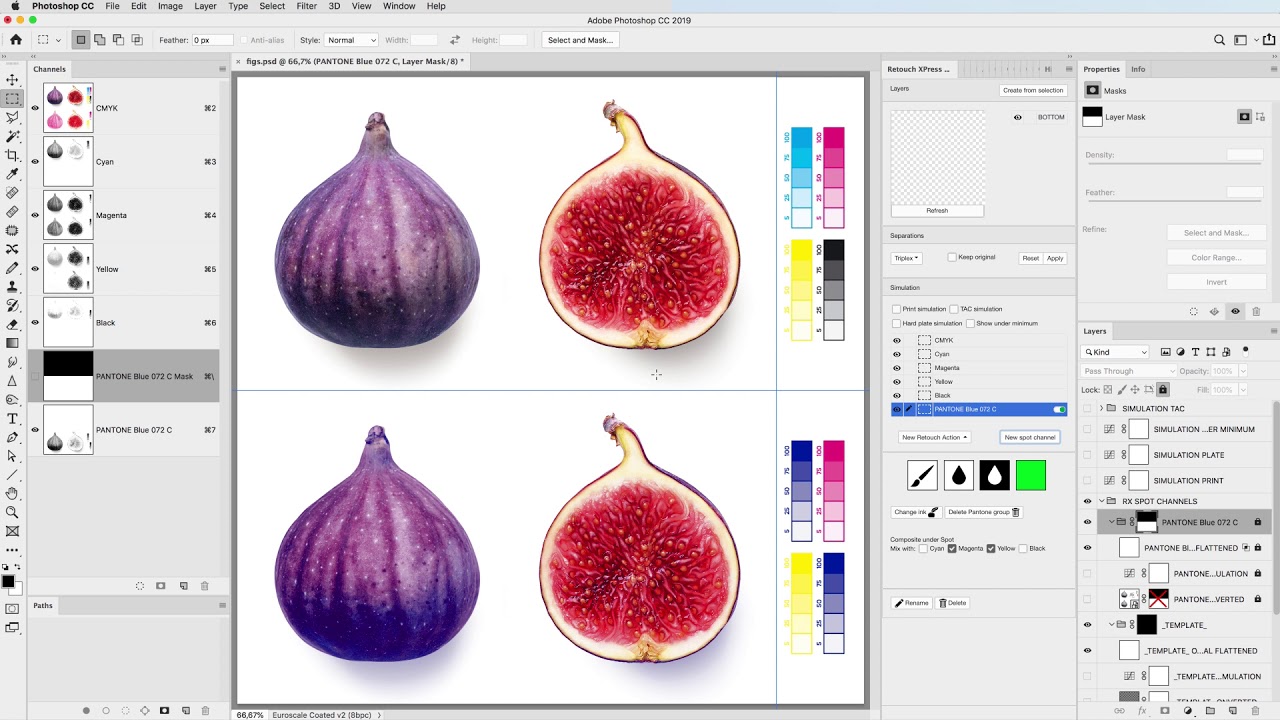Click the new layer icon in Layers panel
Viewport: 1280px width, 720px height.
[1231, 711]
